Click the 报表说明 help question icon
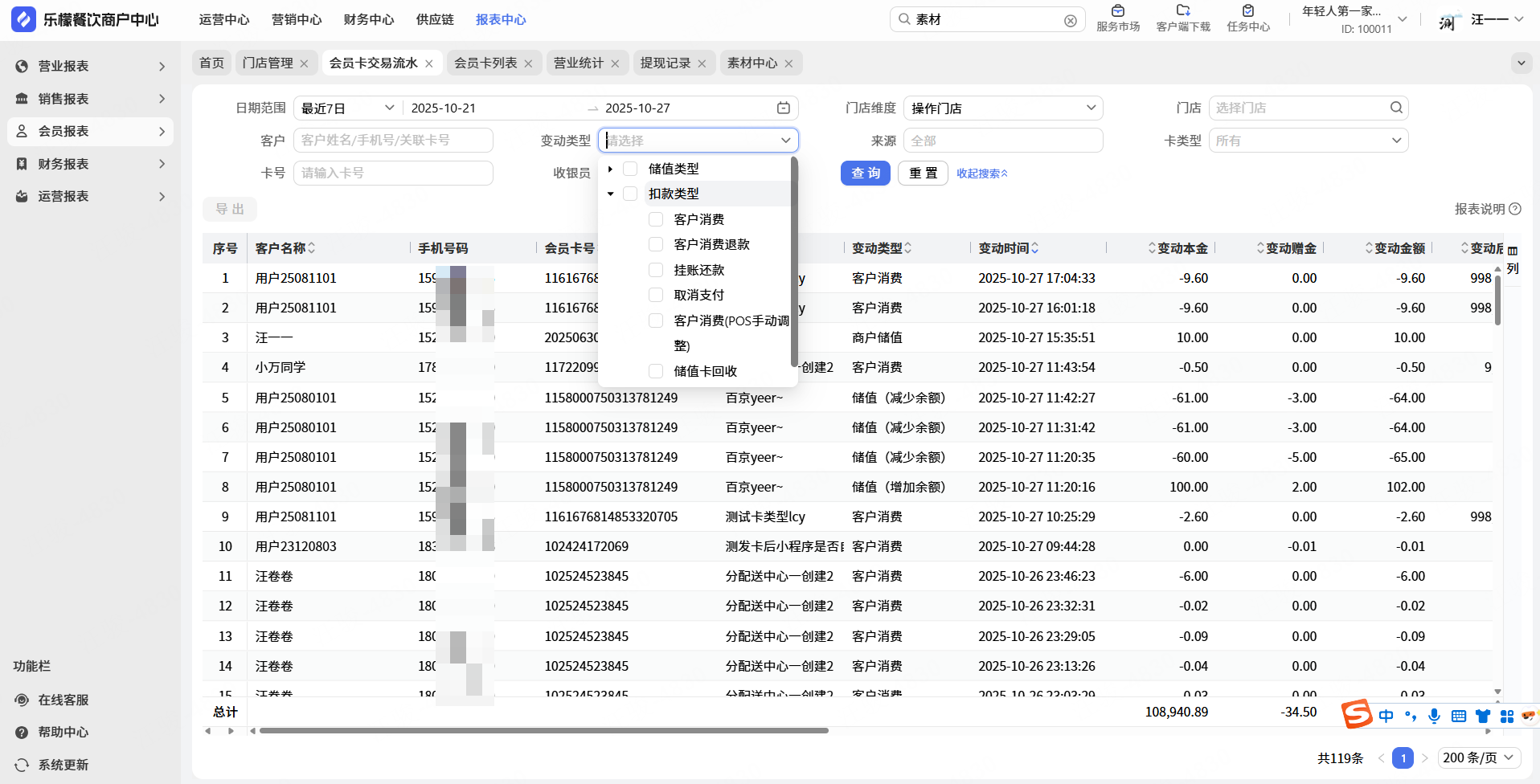Viewport: 1540px width, 784px height. 1515,209
